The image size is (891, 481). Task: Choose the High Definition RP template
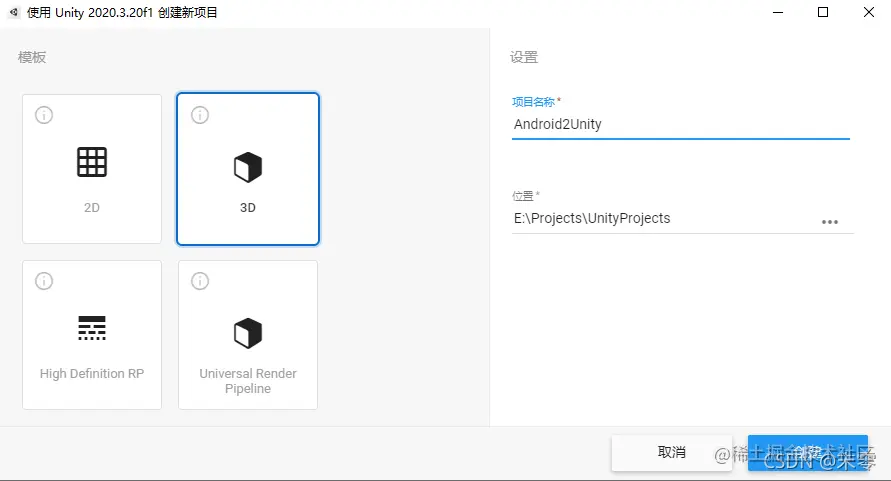click(x=92, y=335)
